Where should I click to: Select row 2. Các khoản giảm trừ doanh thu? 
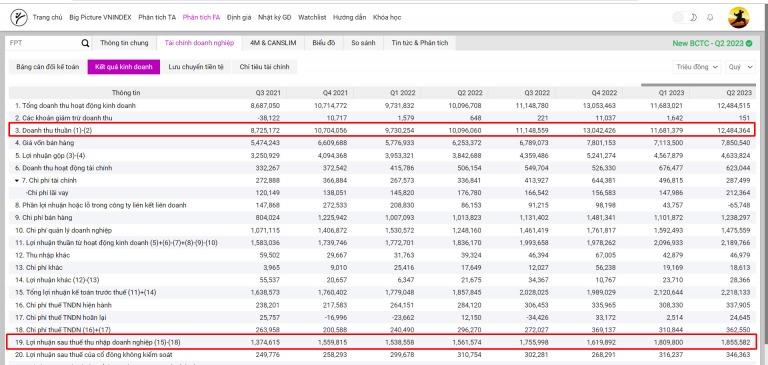(382, 118)
